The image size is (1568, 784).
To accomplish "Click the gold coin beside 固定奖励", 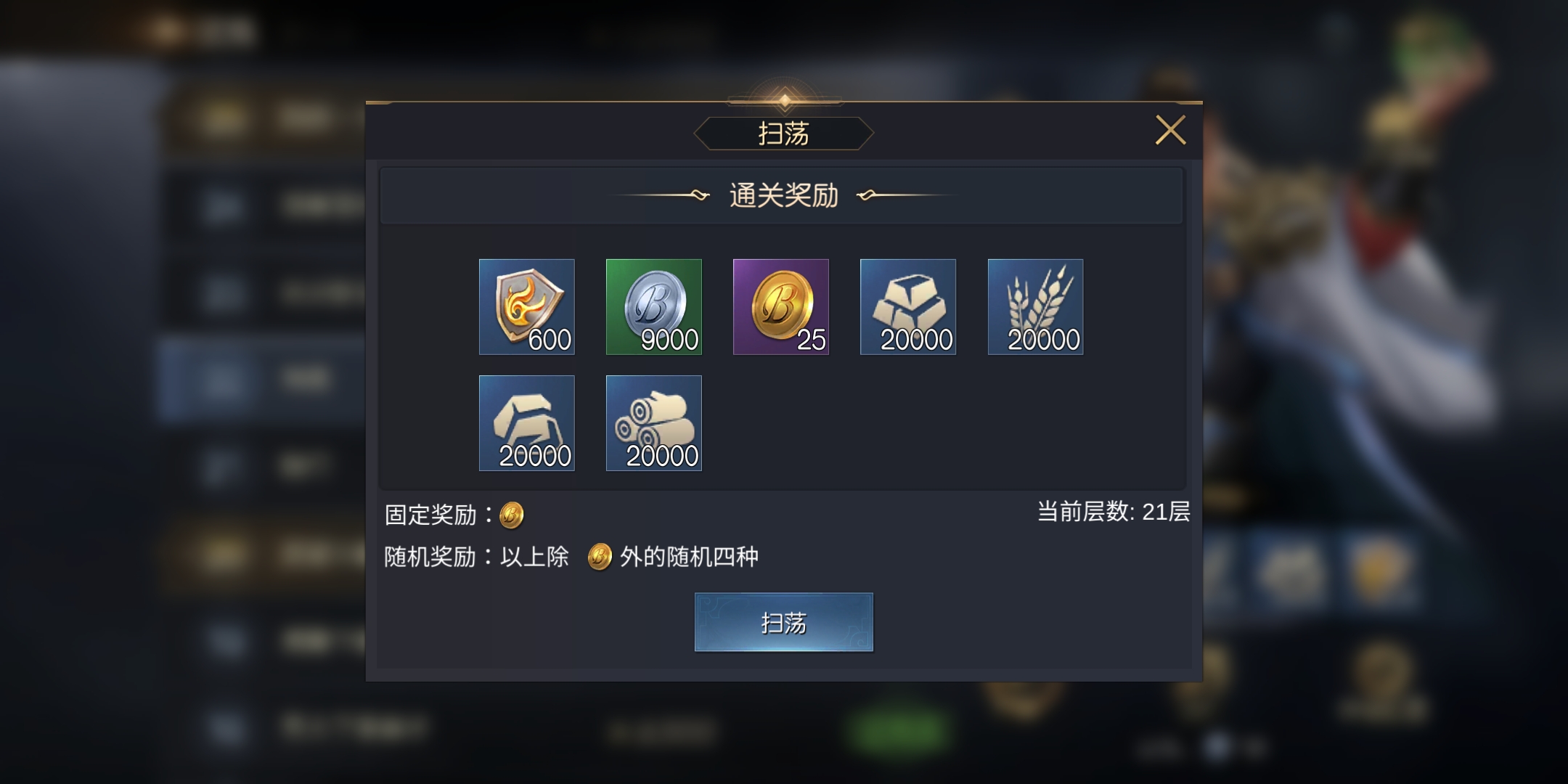I will pyautogui.click(x=512, y=515).
